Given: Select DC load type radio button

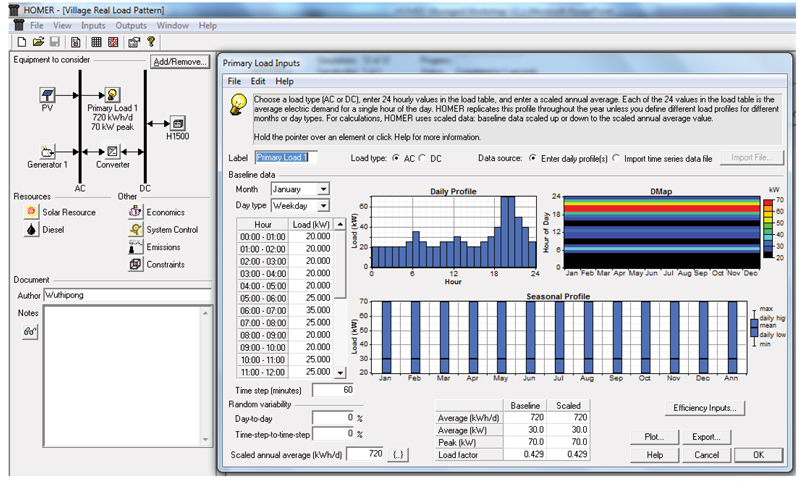Looking at the screenshot, I should tap(422, 158).
